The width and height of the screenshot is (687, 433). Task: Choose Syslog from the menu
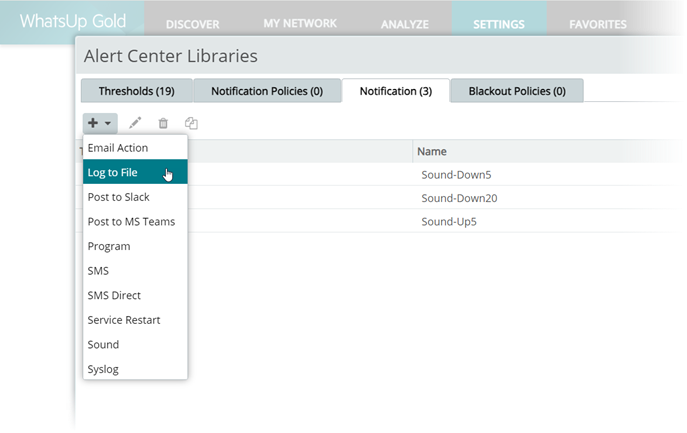[135, 369]
